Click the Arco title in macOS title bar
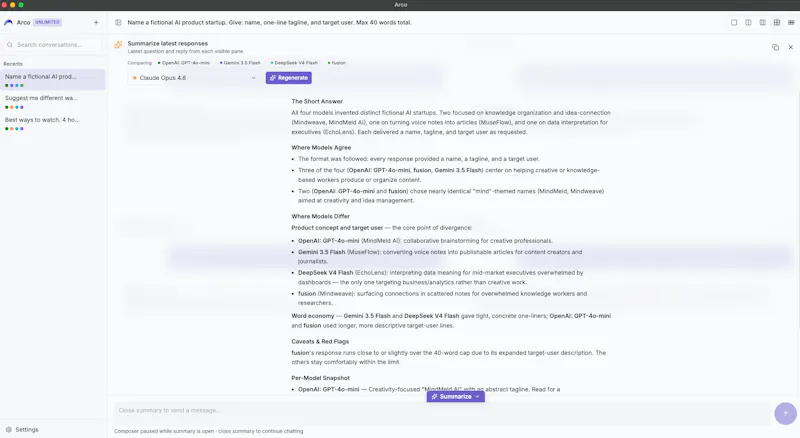Image resolution: width=800 pixels, height=438 pixels. (401, 5)
